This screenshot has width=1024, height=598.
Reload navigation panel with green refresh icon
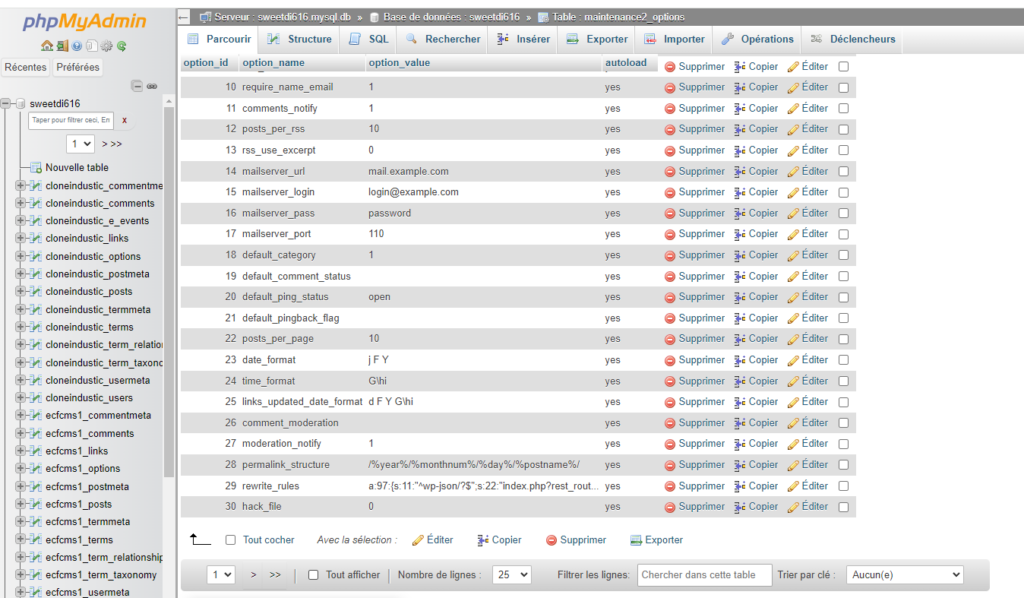[x=121, y=46]
